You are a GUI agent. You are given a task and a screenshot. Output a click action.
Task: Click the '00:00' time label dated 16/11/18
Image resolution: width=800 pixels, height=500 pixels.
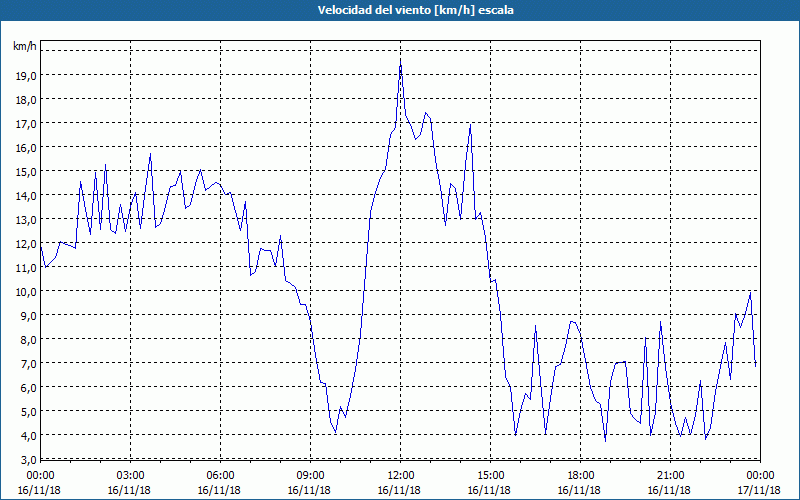[40, 476]
